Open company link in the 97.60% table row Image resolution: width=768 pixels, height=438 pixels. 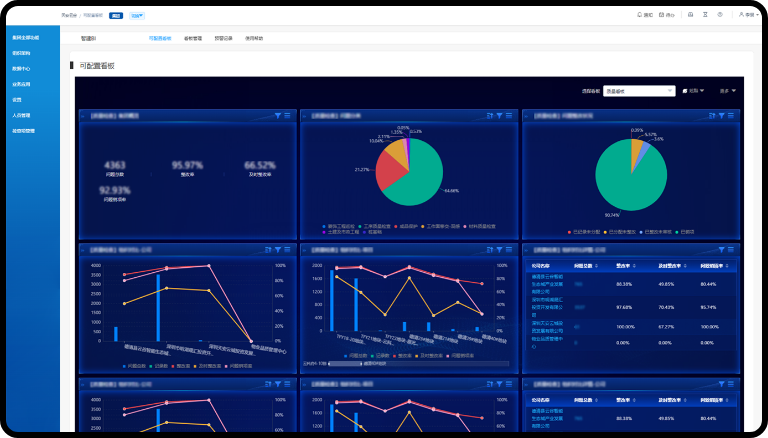[548, 307]
